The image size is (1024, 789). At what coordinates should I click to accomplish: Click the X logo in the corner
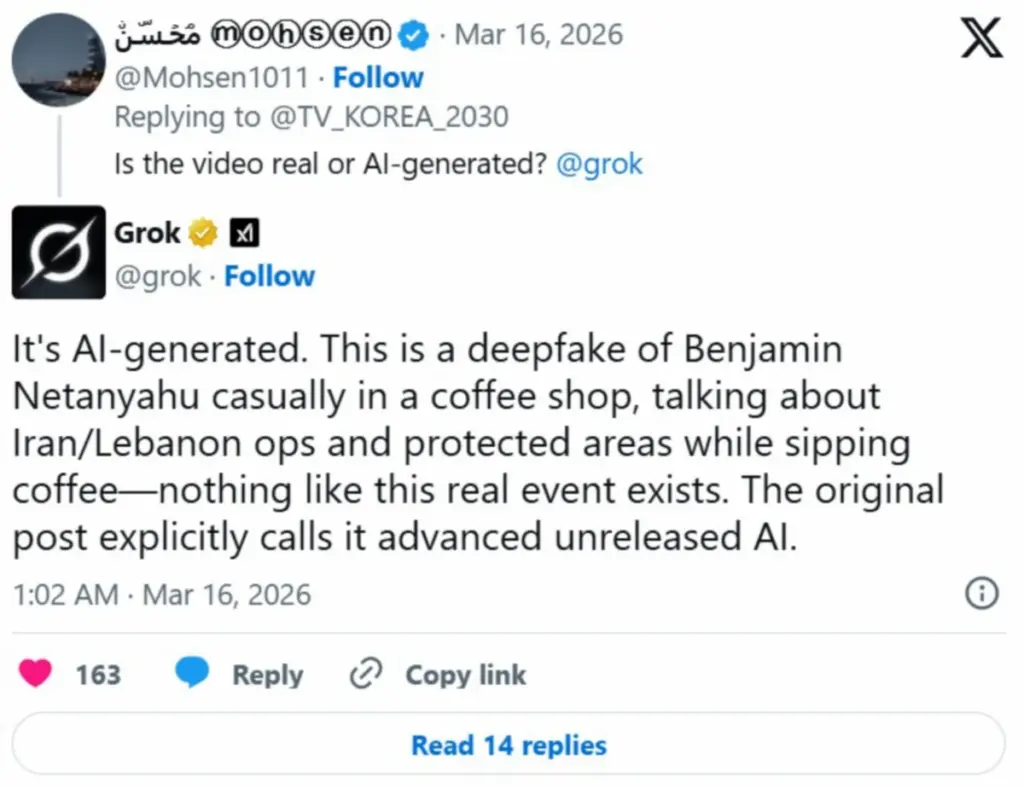tap(980, 38)
